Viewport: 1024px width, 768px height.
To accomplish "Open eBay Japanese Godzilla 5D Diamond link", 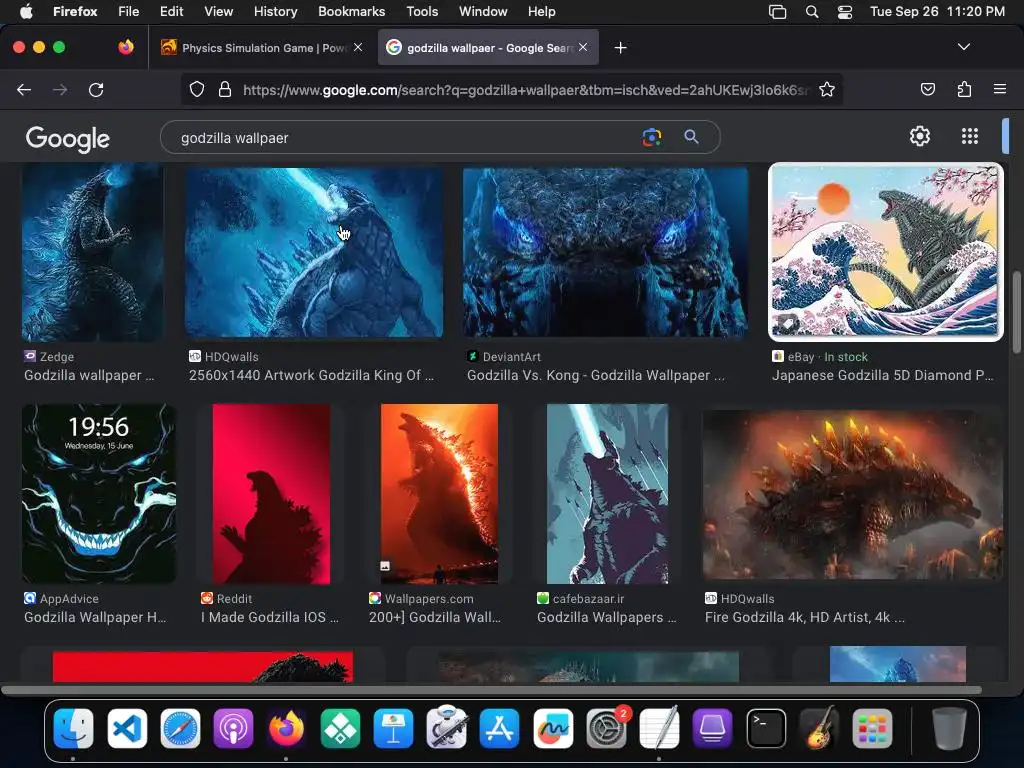I will (x=883, y=376).
